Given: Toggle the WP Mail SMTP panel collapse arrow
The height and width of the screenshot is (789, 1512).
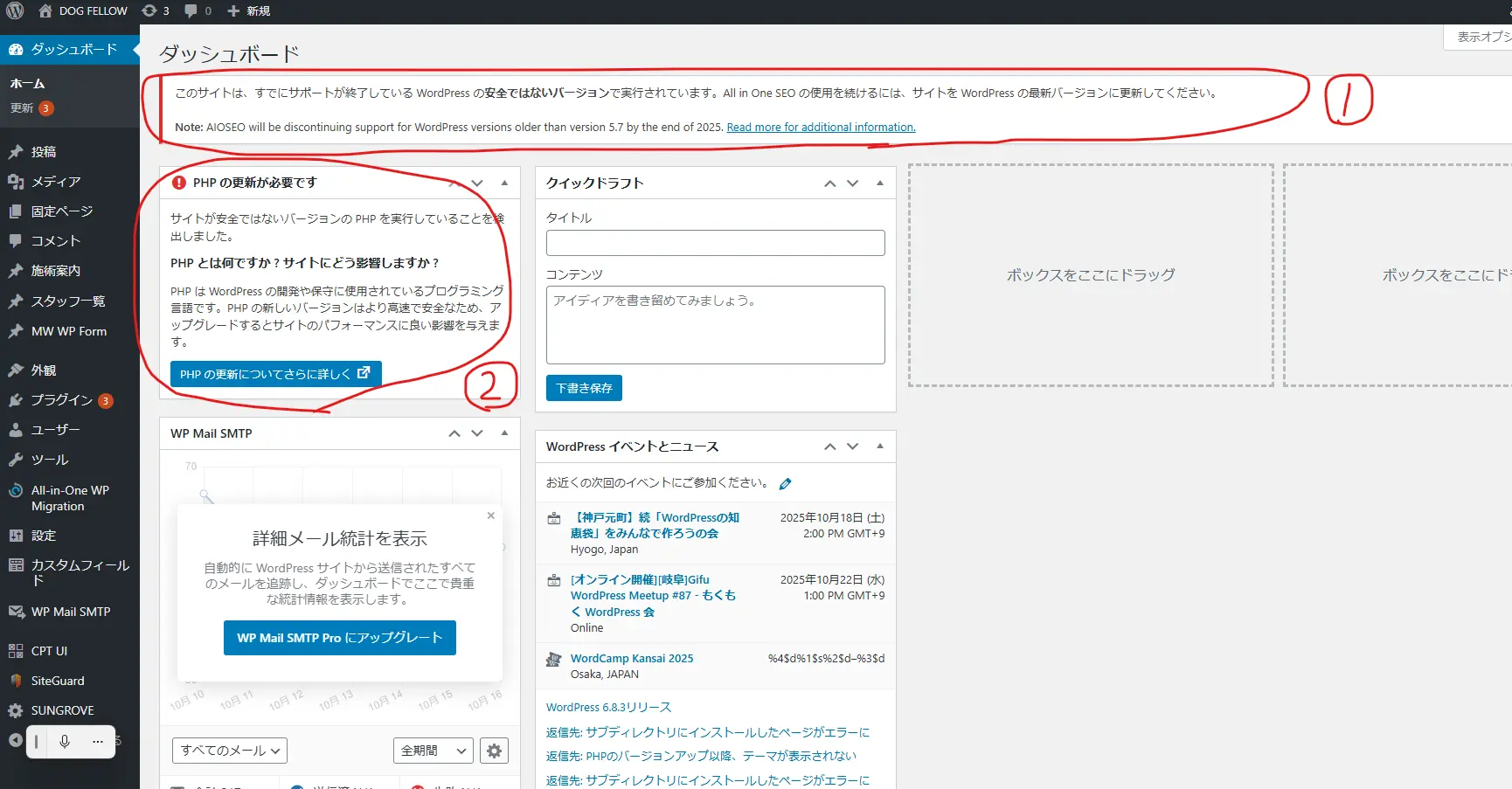Looking at the screenshot, I should (504, 433).
